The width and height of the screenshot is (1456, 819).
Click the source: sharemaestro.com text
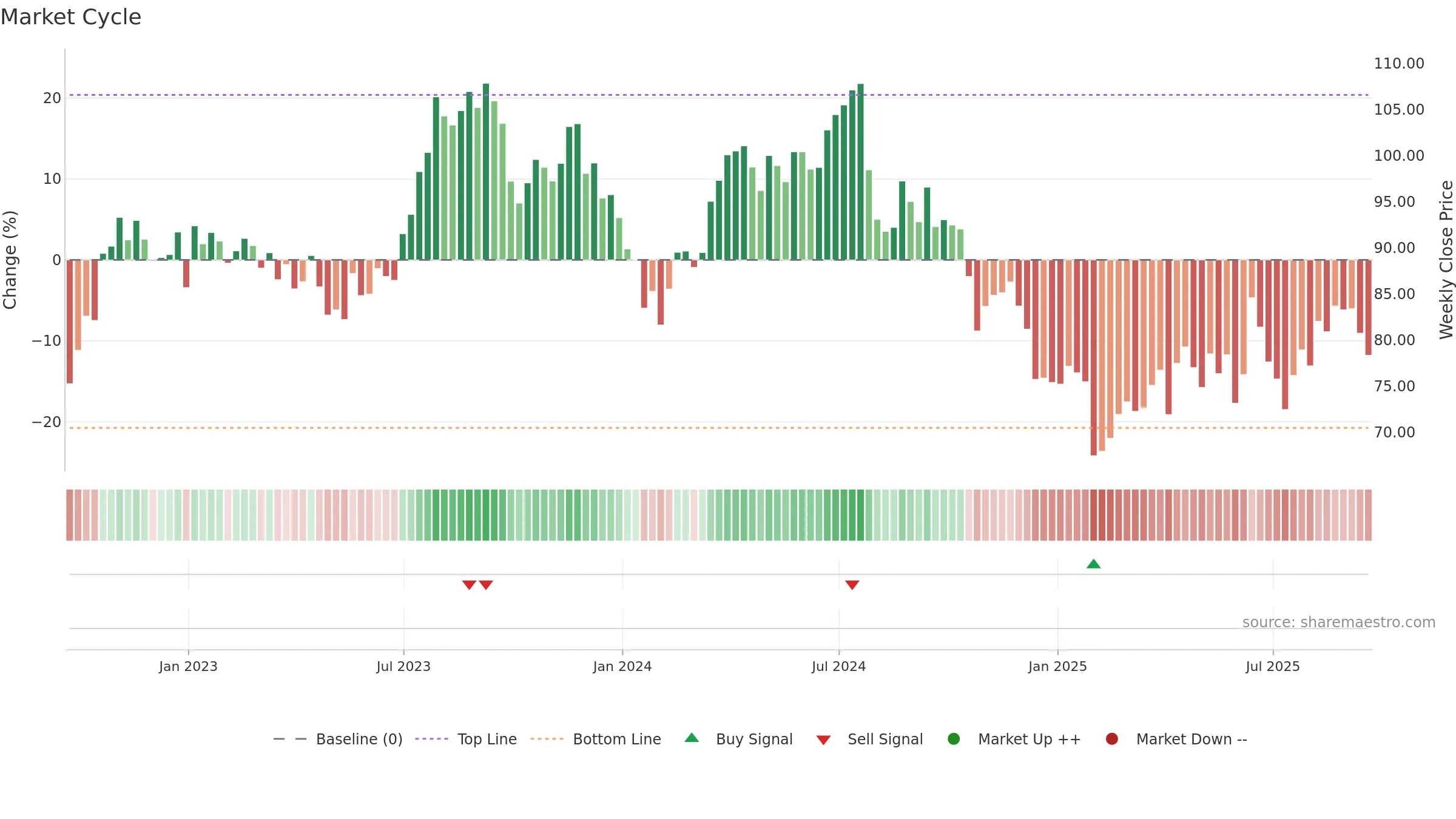coord(1339,622)
